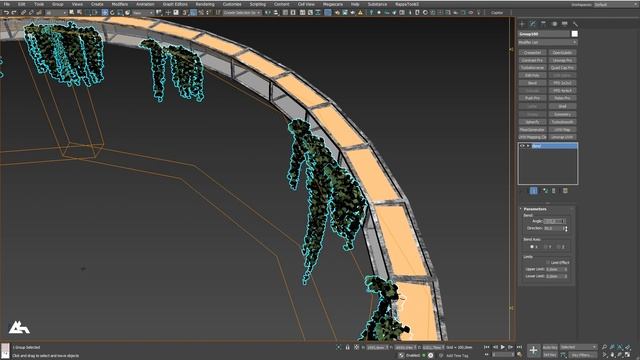Viewport: 640px width, 360px height.
Task: Open the Workspaces Default dropdown
Action: click(x=615, y=4)
